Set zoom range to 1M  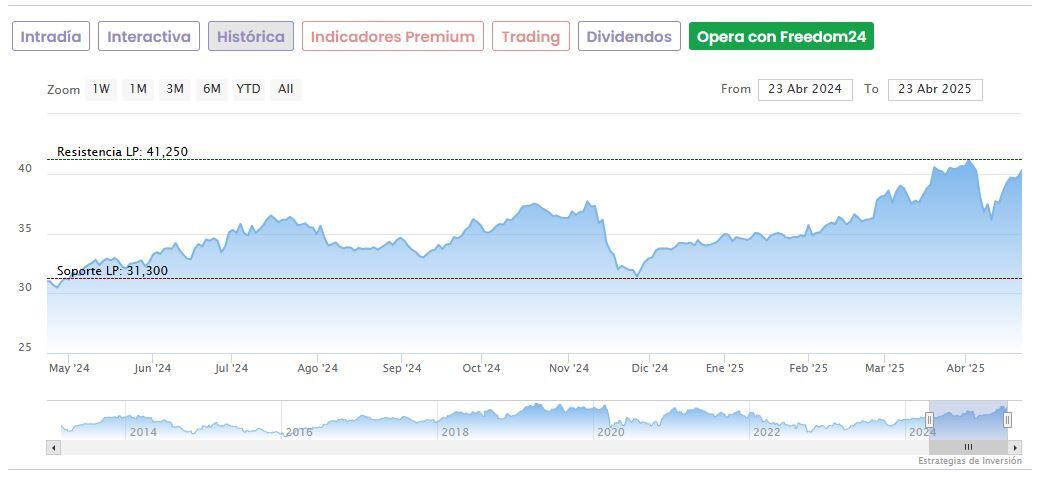pos(138,89)
